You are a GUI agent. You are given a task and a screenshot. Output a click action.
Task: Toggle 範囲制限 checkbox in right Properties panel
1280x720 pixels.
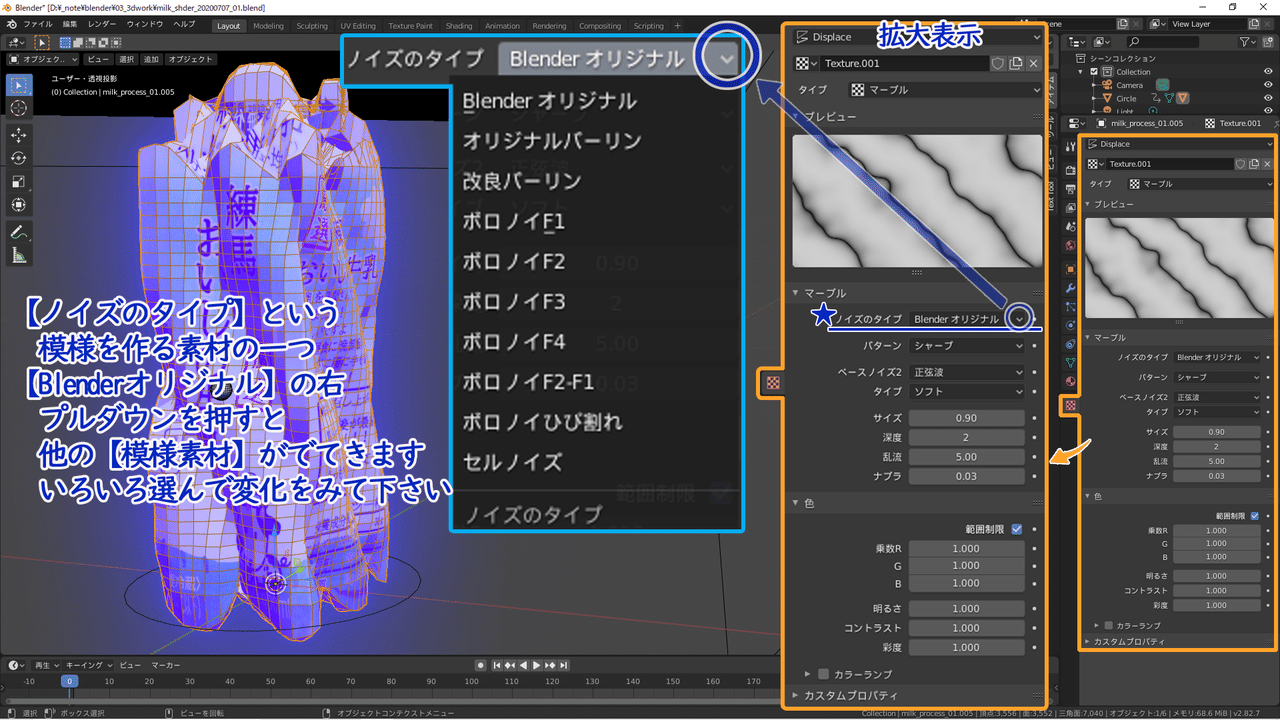[1255, 516]
